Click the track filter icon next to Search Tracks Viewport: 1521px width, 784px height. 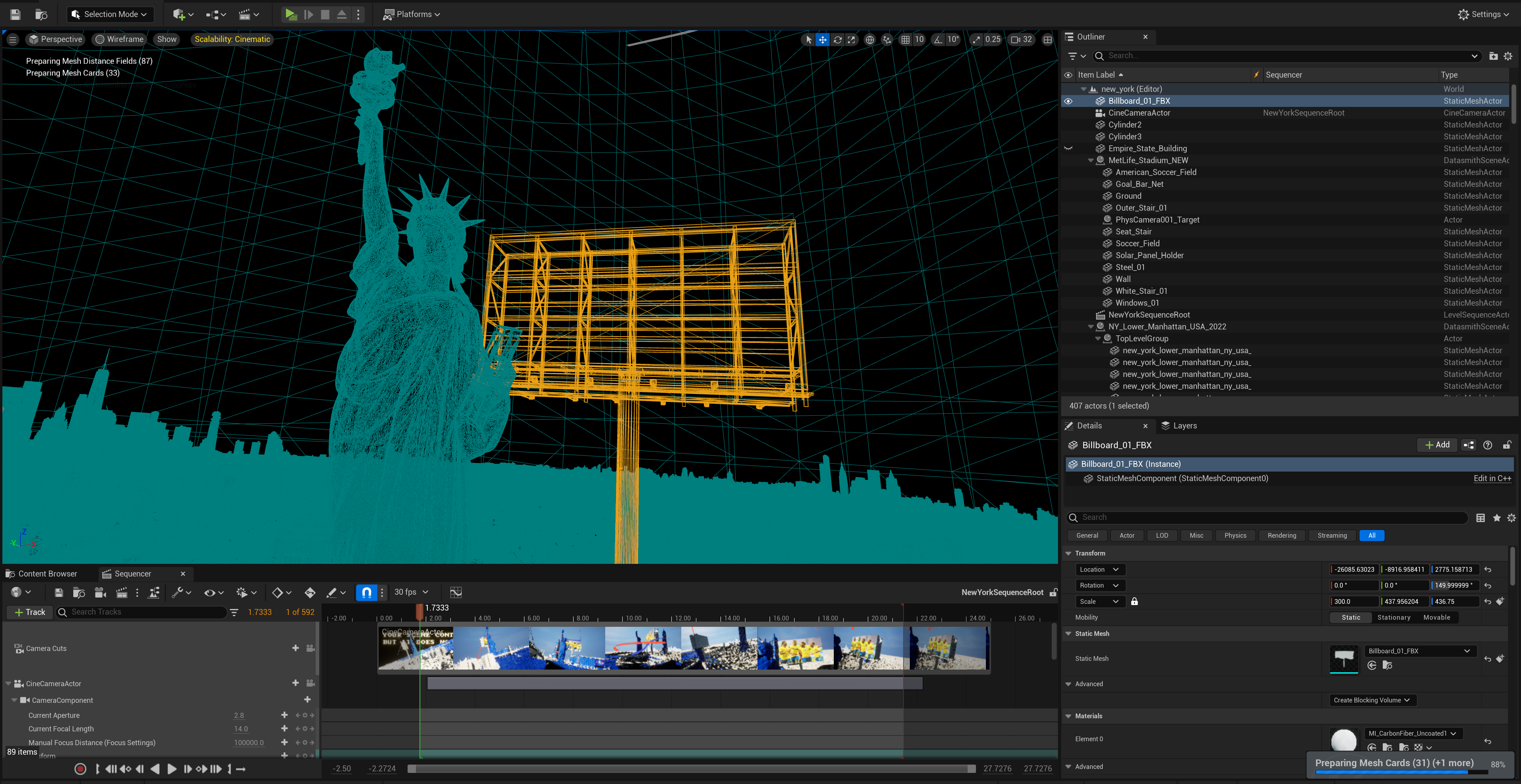234,613
